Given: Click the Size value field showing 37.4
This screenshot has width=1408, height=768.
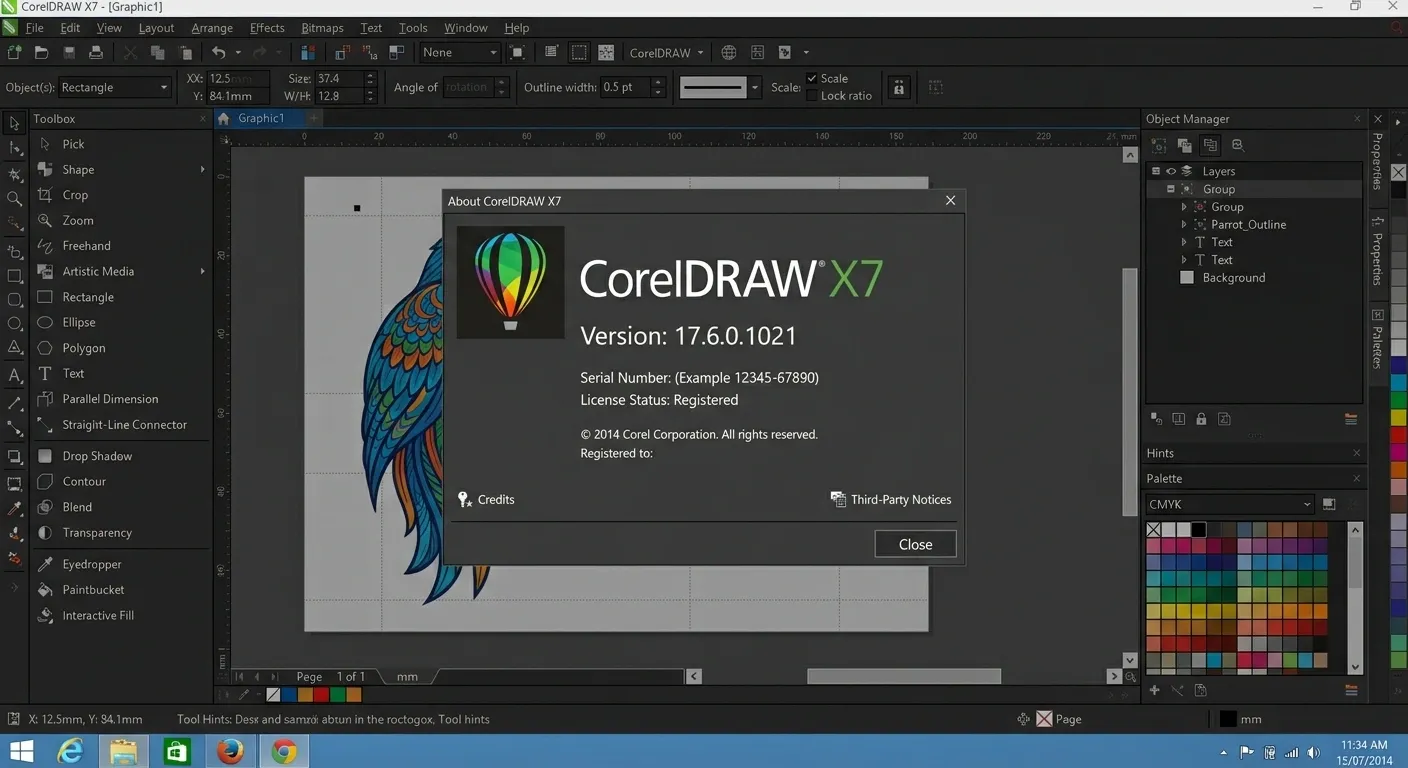Looking at the screenshot, I should coord(339,78).
